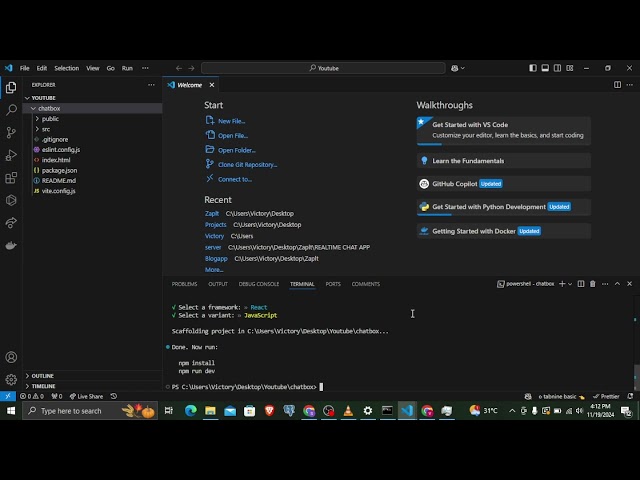Click New File link
640x480 pixels.
[231, 121]
